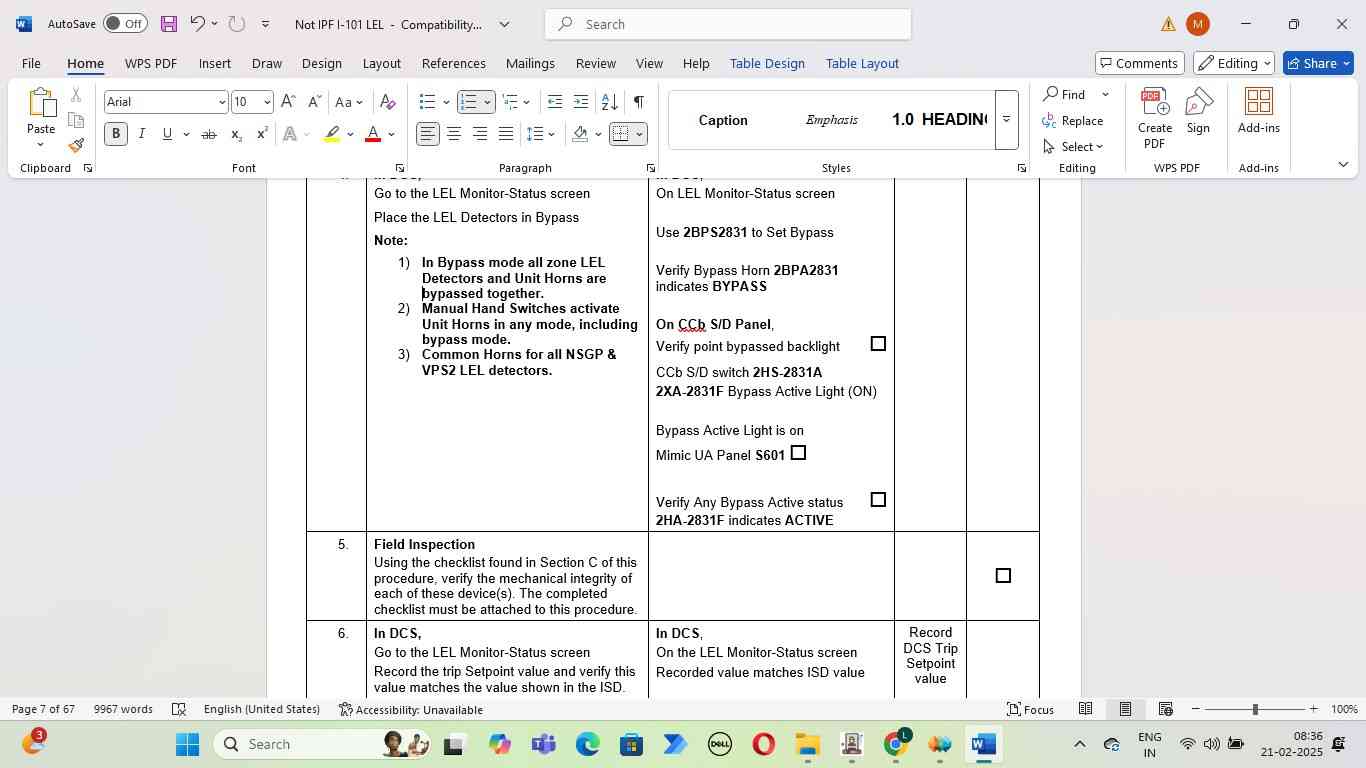Click Accessibility: Unavailable status

pos(411,709)
